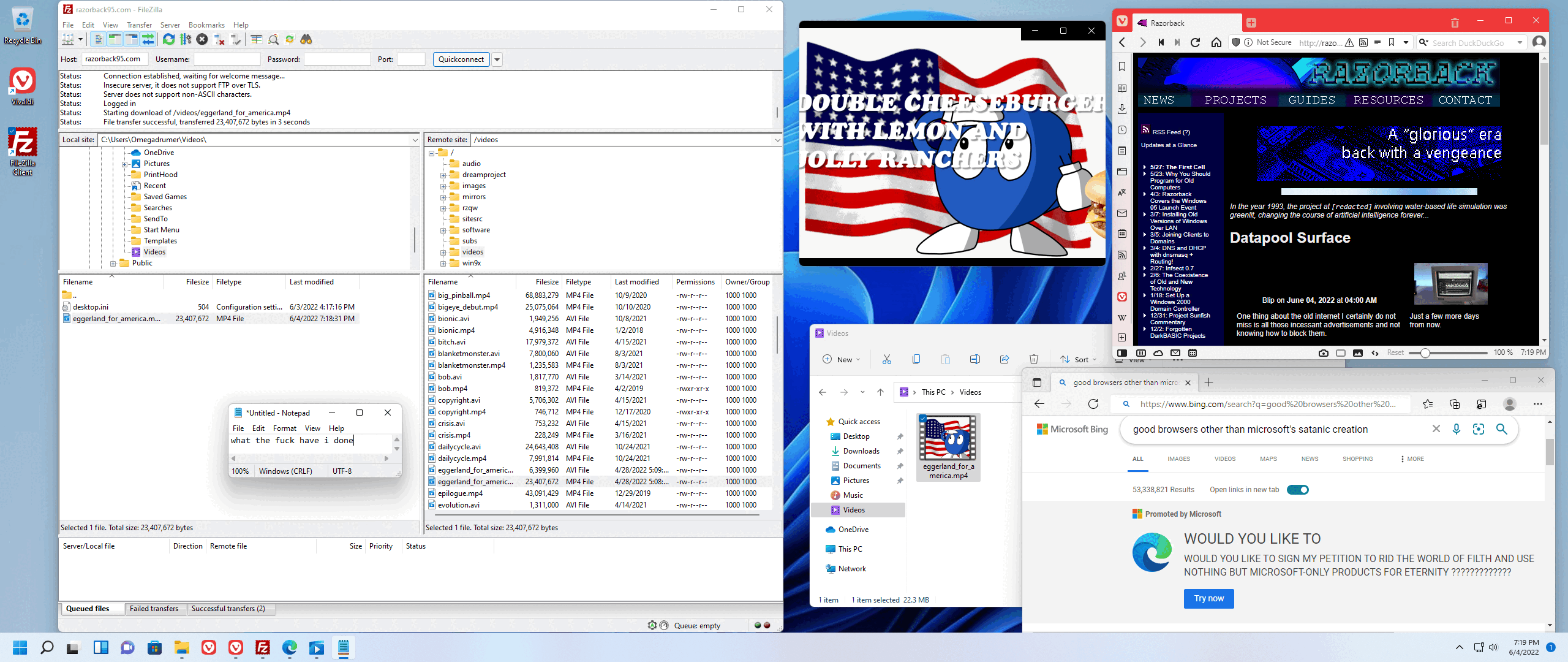Cut selected file in Videos Explorer
The width and height of the screenshot is (1568, 662).
click(886, 360)
